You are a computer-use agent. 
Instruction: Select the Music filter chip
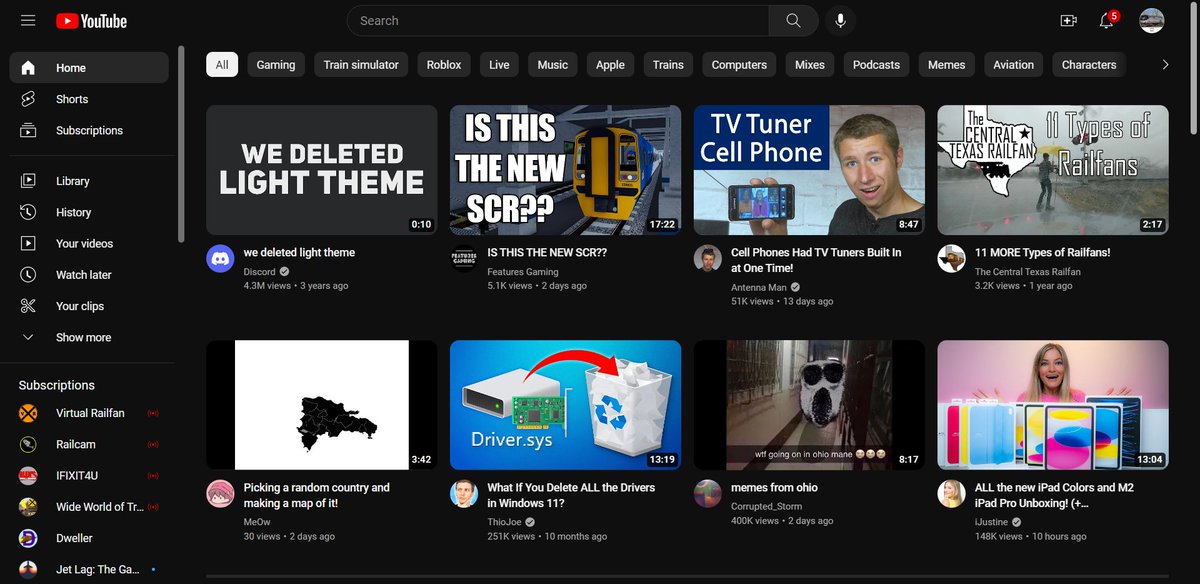[553, 65]
